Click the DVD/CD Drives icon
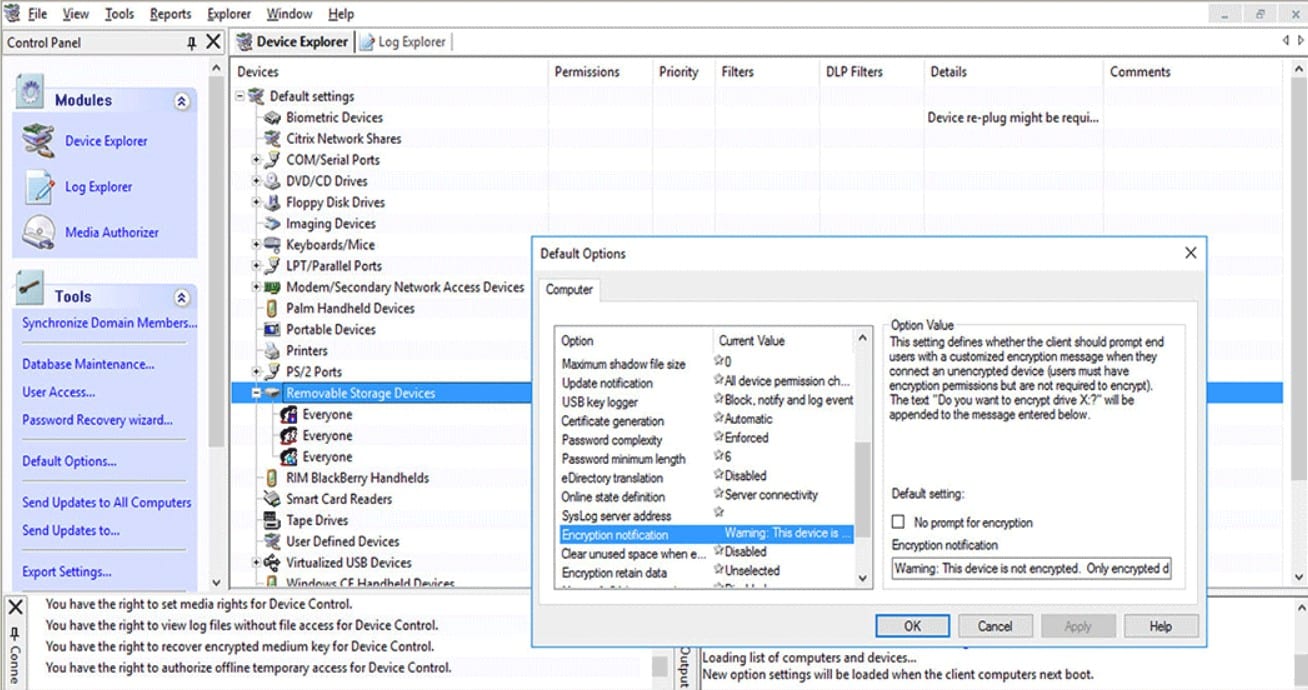 pyautogui.click(x=271, y=181)
